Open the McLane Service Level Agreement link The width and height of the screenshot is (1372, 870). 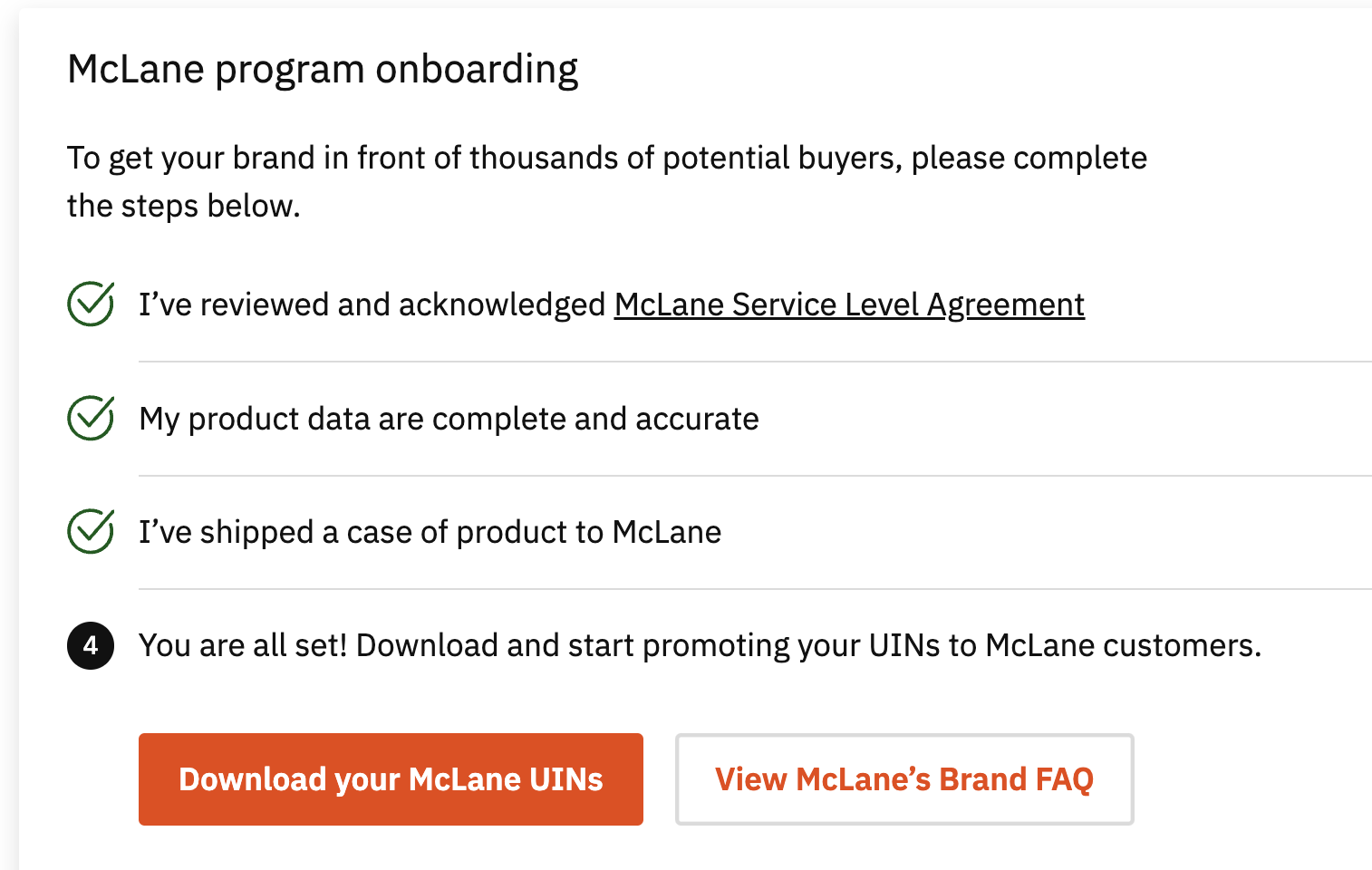(x=849, y=304)
